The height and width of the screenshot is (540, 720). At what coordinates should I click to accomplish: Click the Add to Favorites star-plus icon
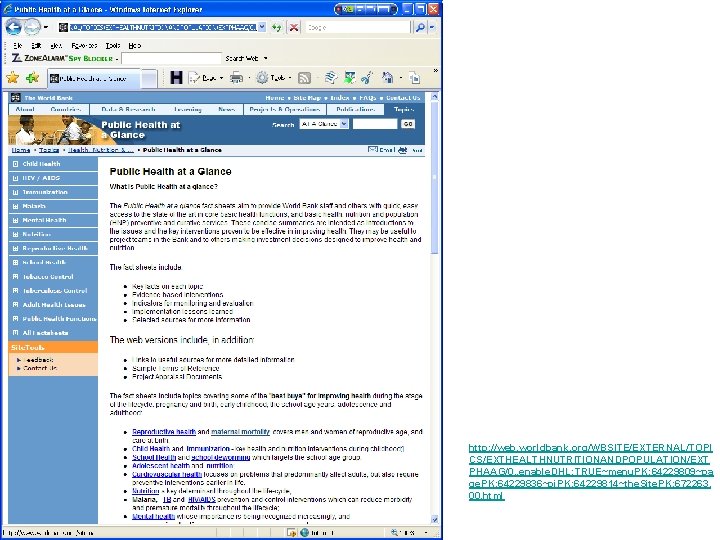32,78
